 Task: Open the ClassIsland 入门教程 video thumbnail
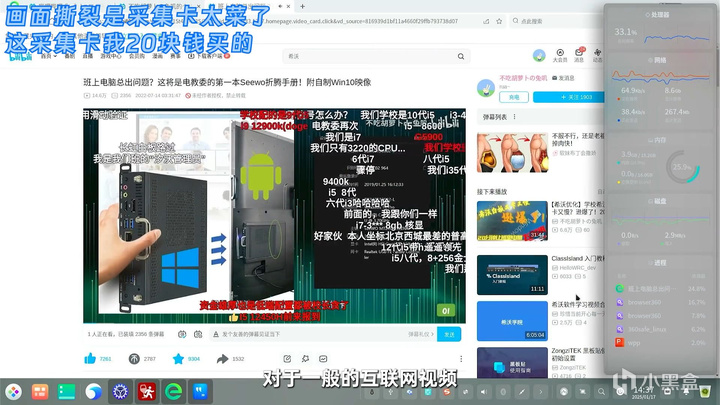tap(512, 275)
